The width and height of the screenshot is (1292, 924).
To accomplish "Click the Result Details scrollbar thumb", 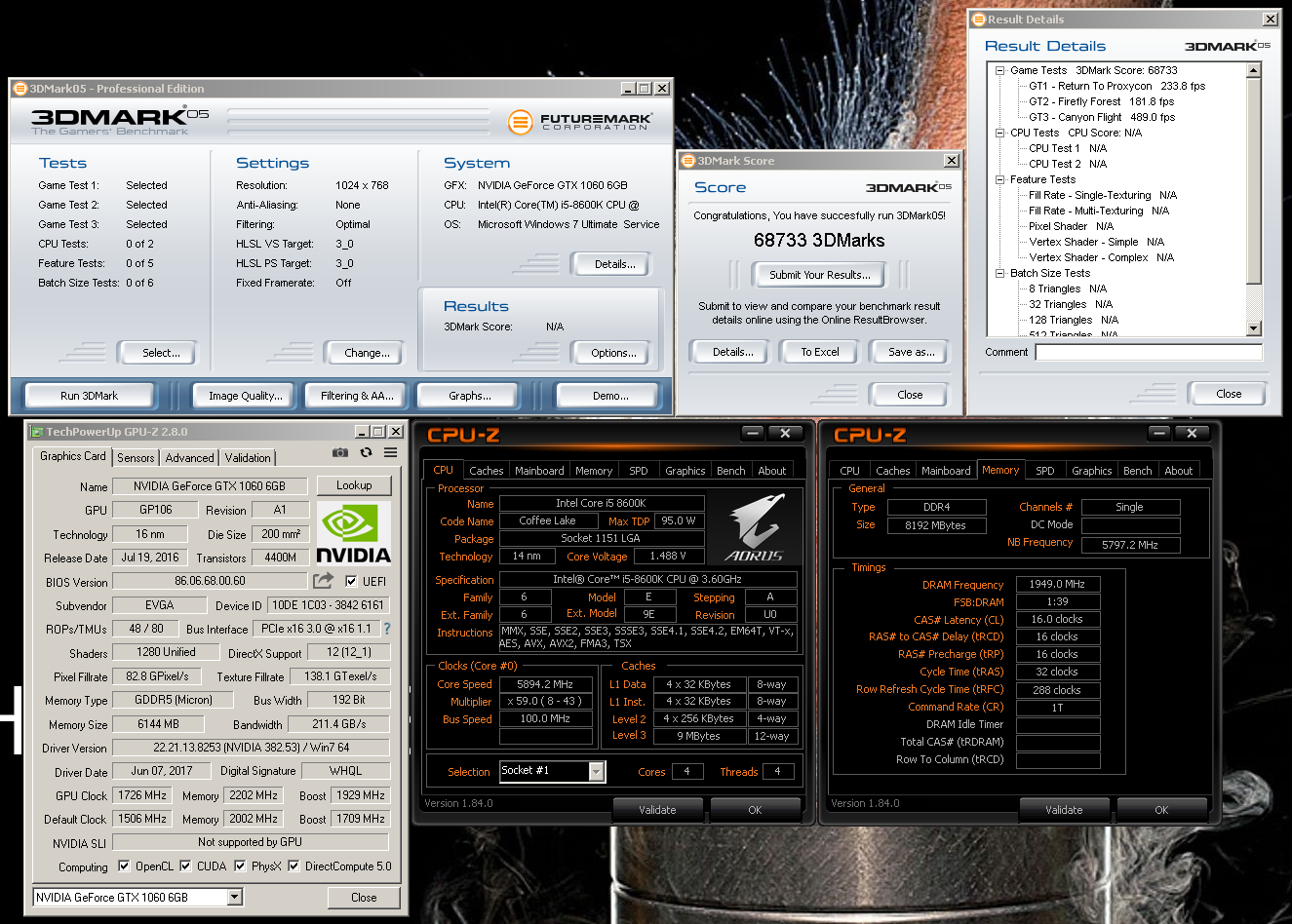I will point(1254,180).
